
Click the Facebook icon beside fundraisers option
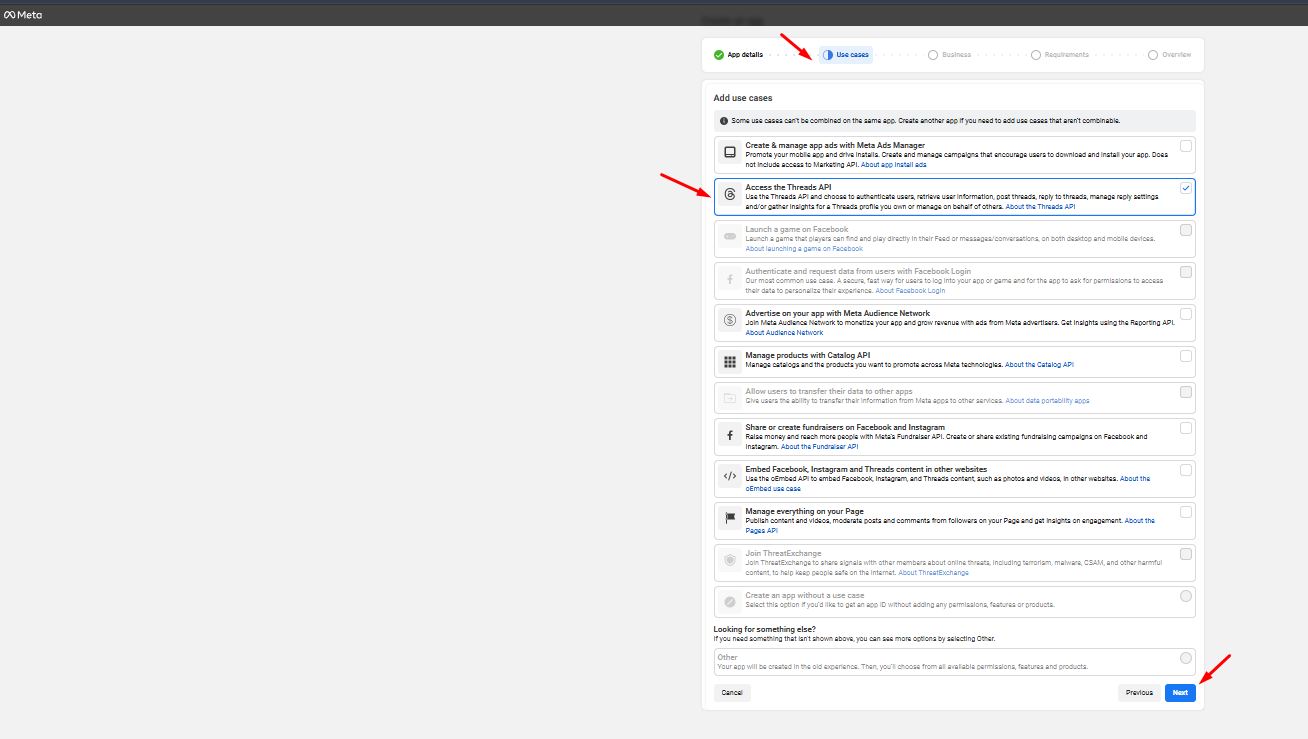(730, 435)
